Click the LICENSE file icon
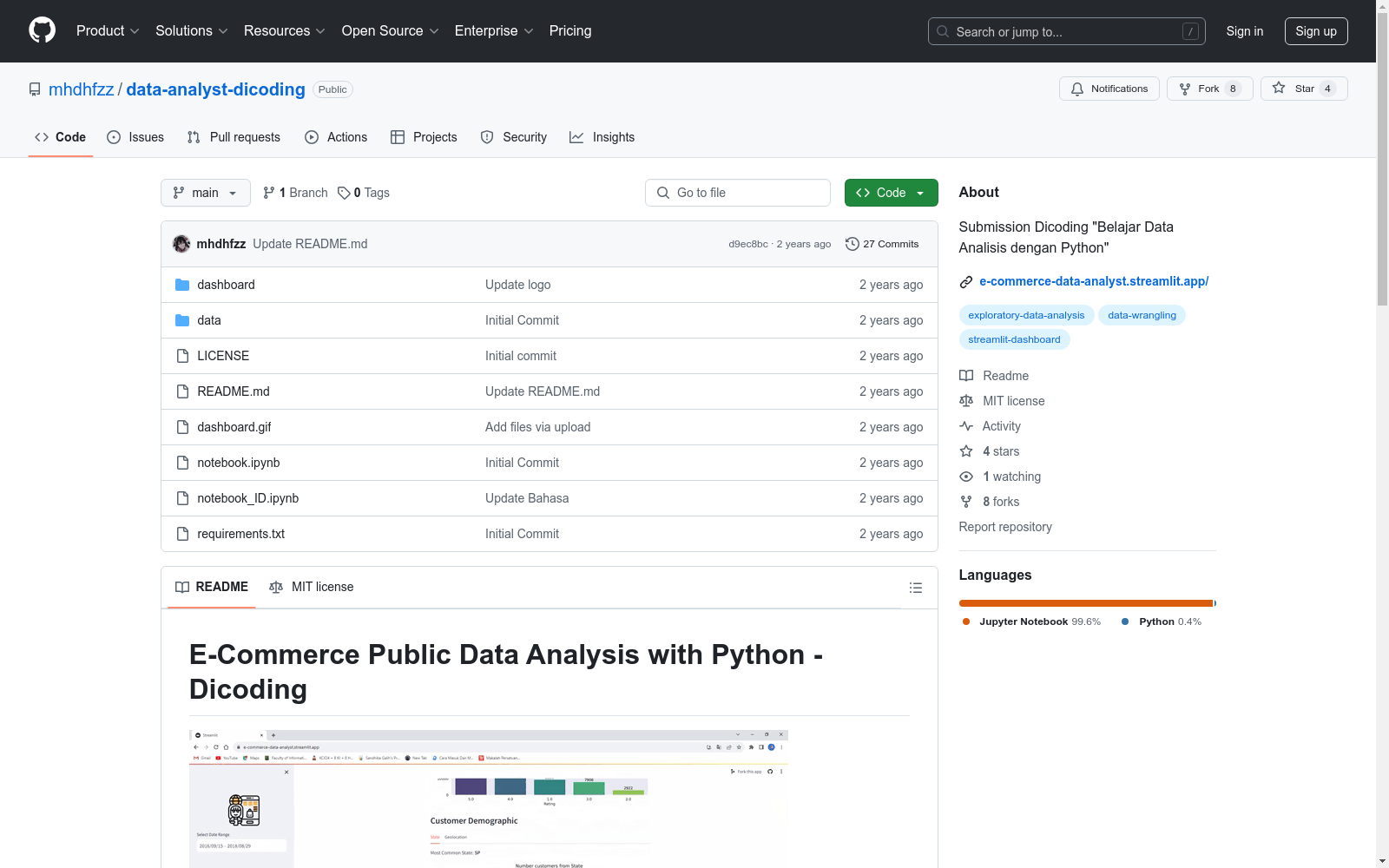Viewport: 1389px width, 868px height. coord(182,356)
